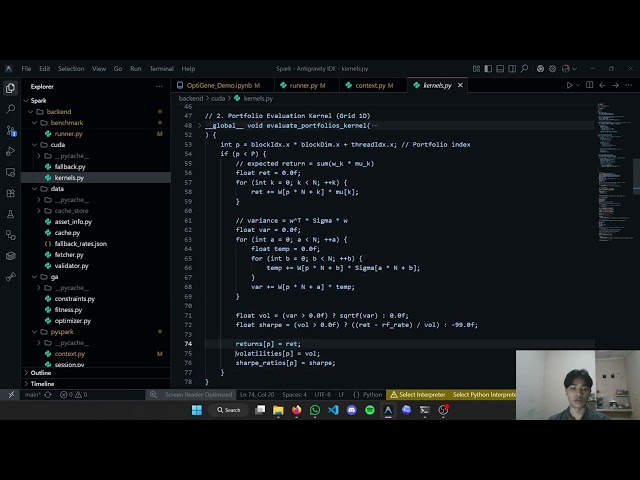Open the linked-squares icon in activity bar
640x480 pixels.
pos(11,235)
